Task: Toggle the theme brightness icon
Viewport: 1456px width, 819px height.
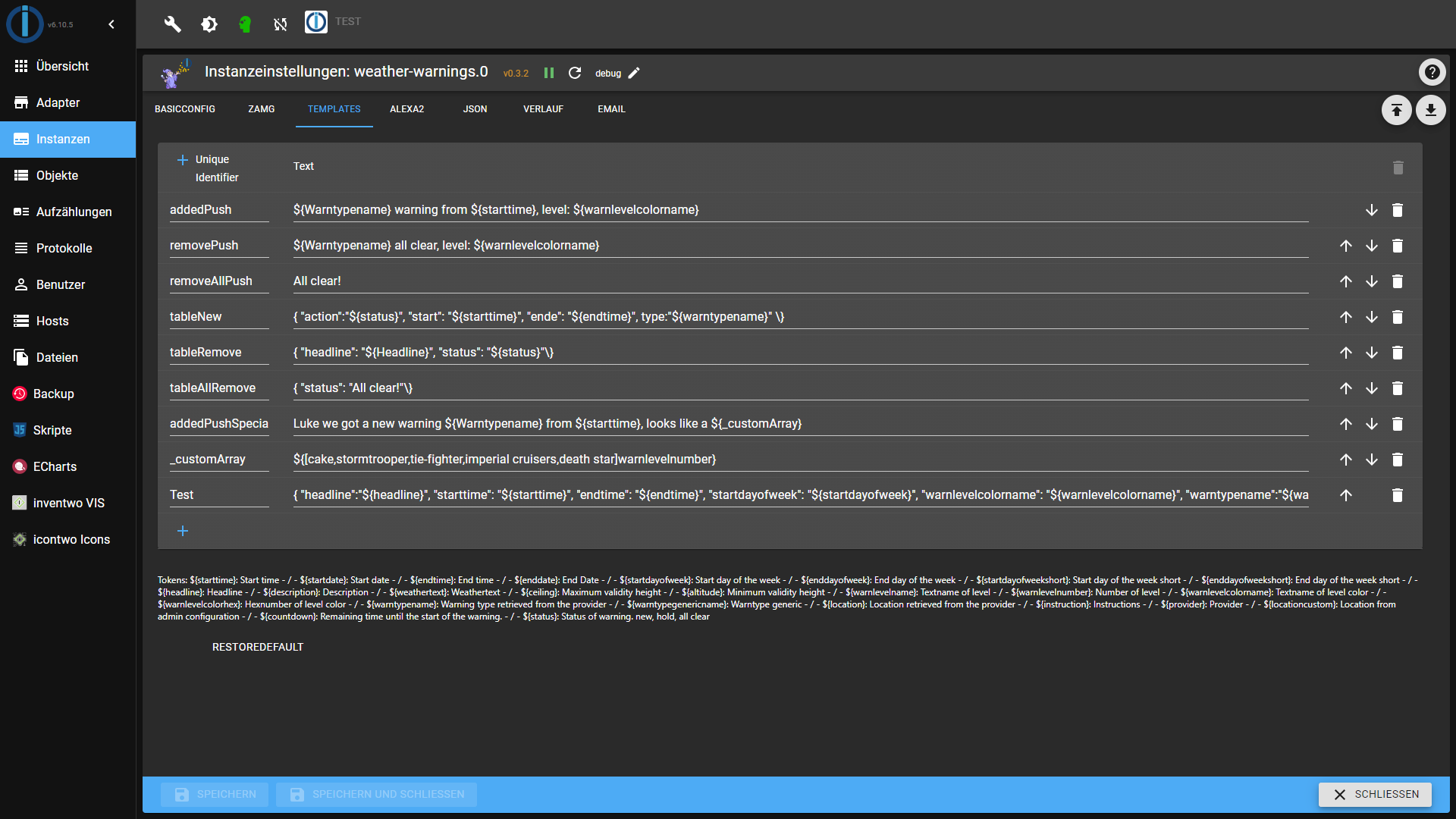Action: 209,24
